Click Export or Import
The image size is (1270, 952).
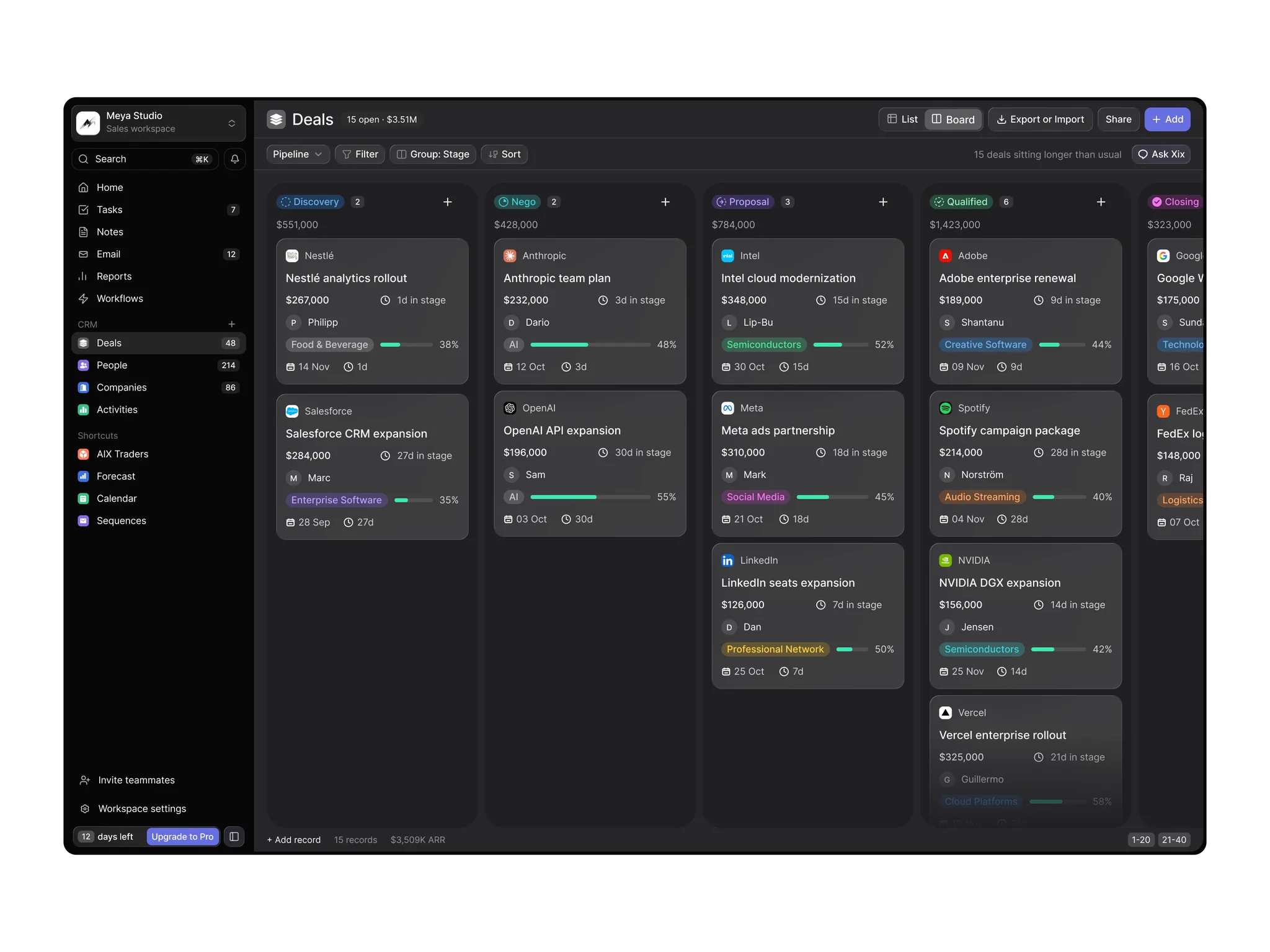1040,120
